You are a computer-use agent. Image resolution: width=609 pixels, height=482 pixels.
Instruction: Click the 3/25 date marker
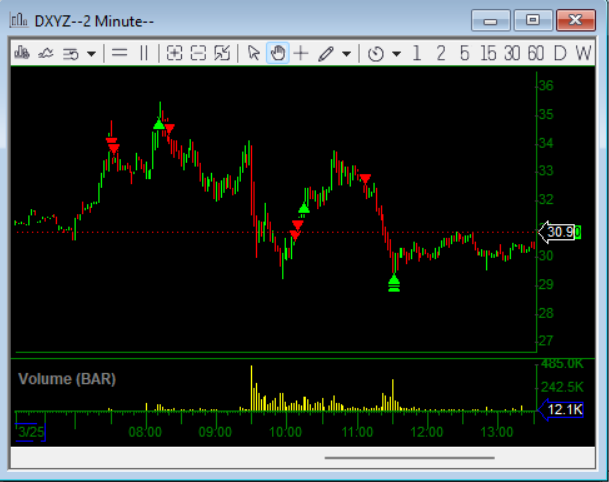31,432
